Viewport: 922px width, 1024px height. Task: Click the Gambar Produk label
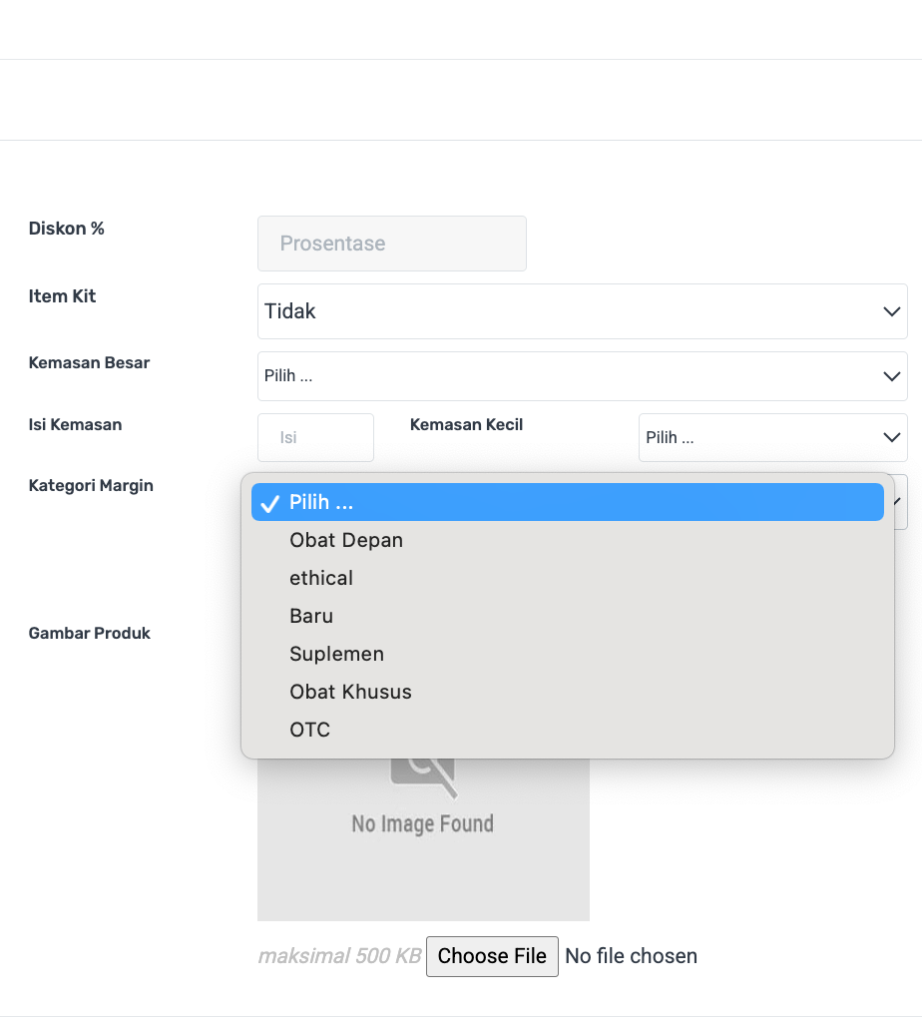coord(89,633)
